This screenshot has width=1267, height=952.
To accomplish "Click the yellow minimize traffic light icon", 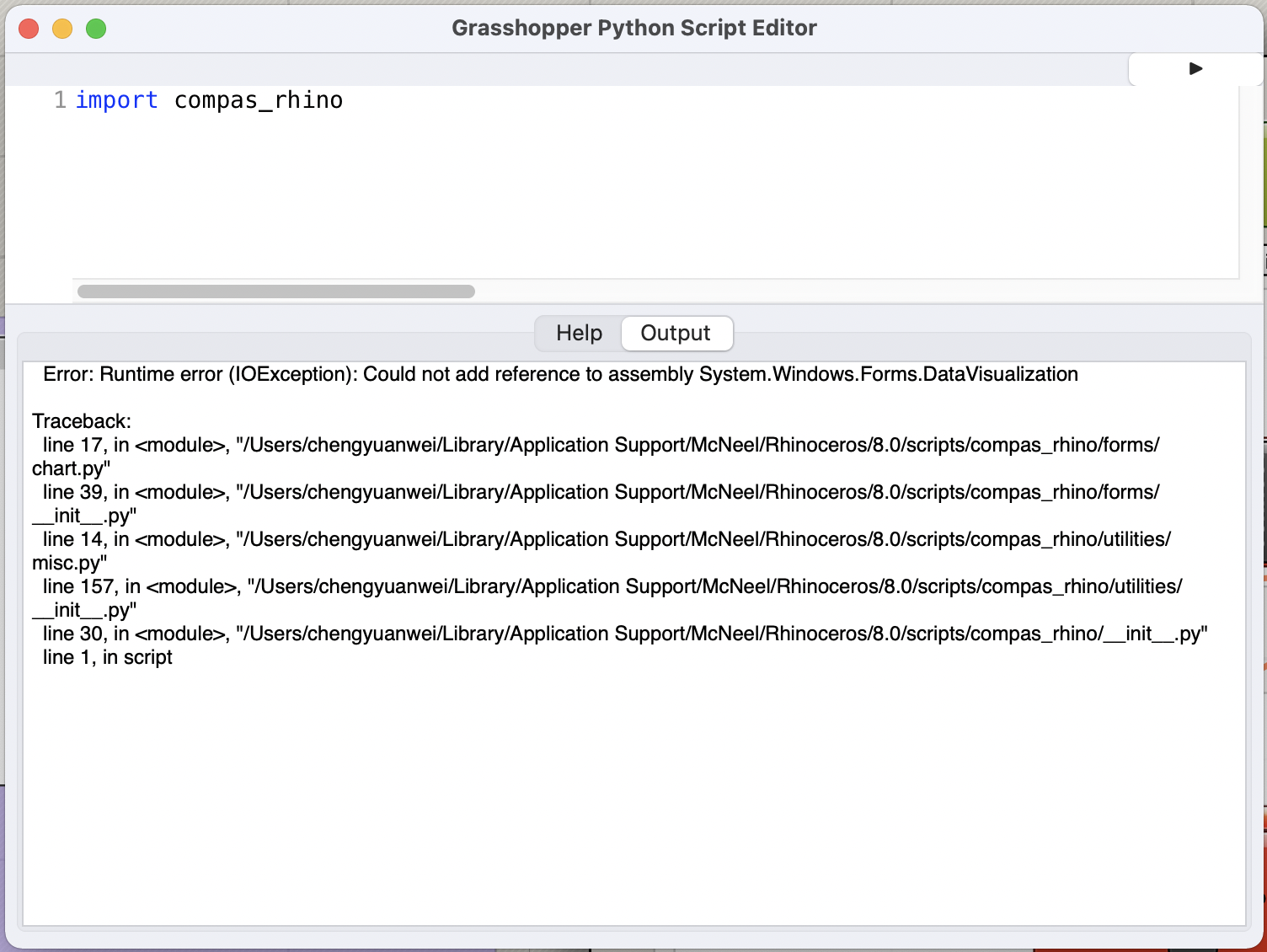I will [62, 28].
